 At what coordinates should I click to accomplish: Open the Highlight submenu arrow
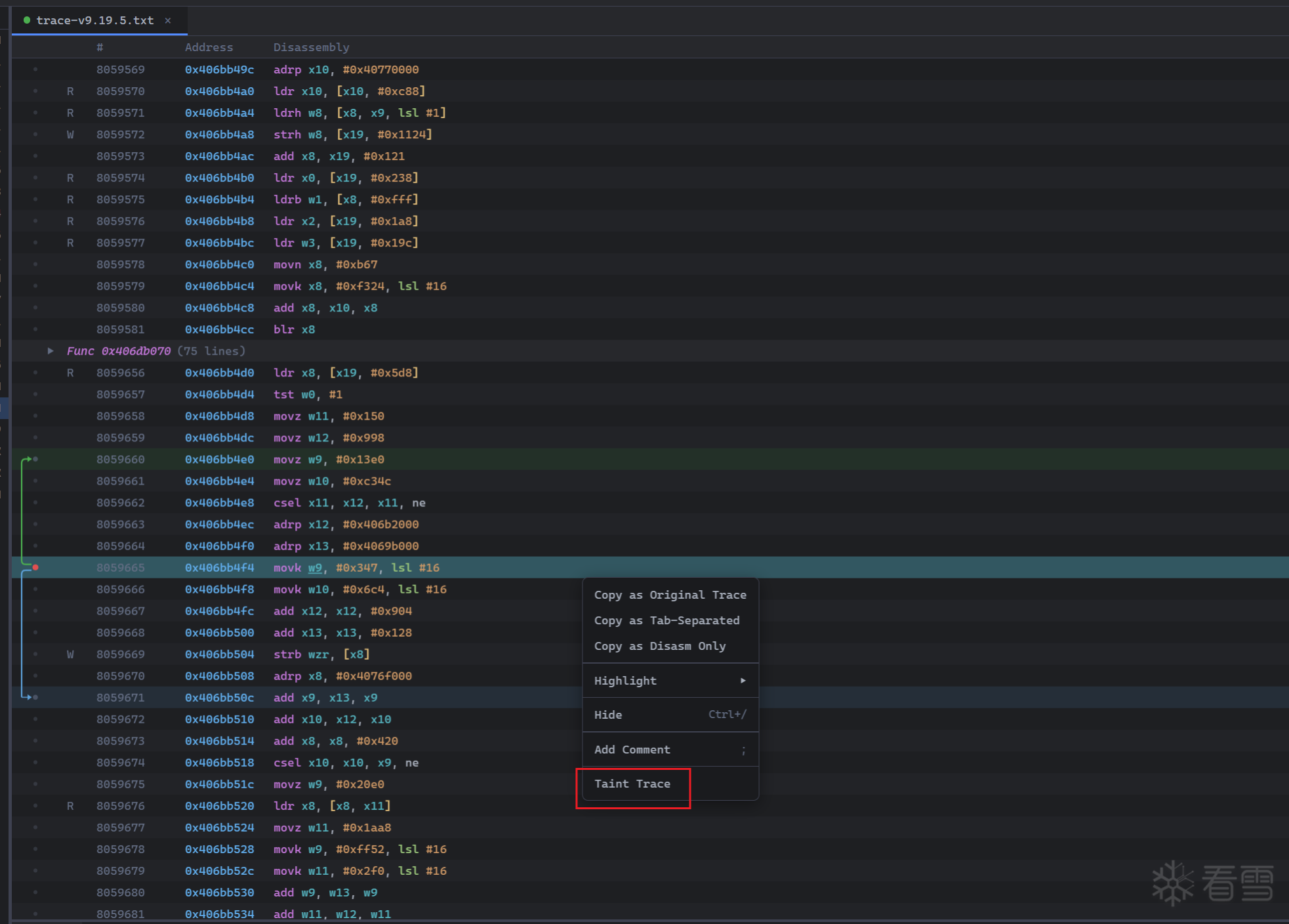tap(743, 681)
